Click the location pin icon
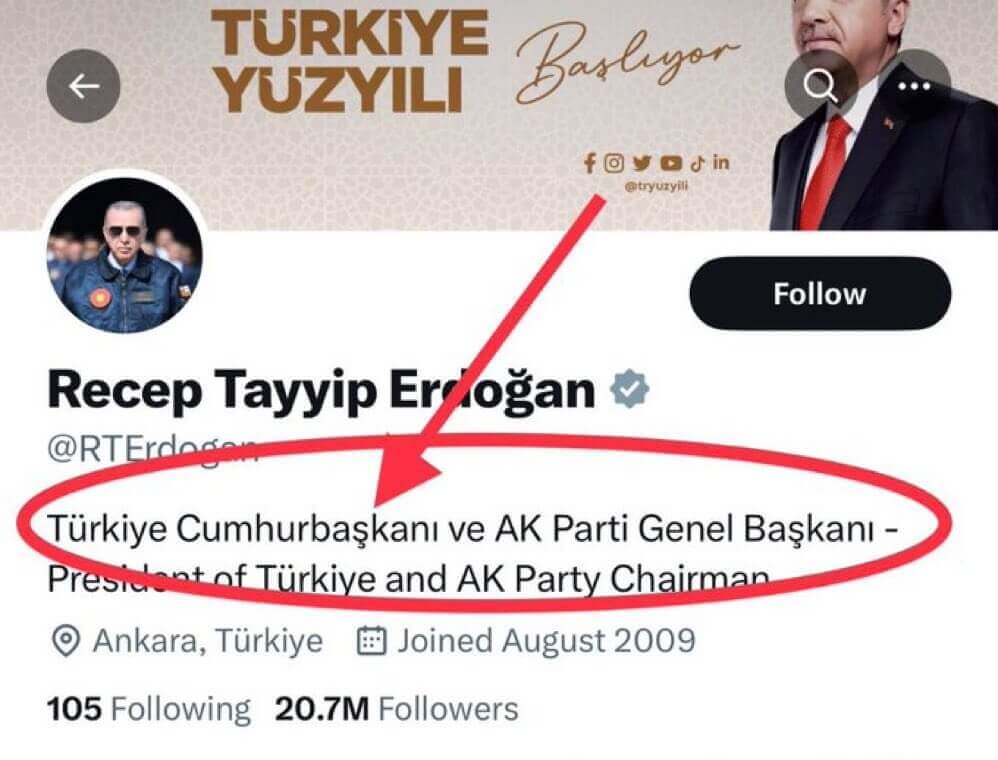998x760 pixels. [x=65, y=641]
